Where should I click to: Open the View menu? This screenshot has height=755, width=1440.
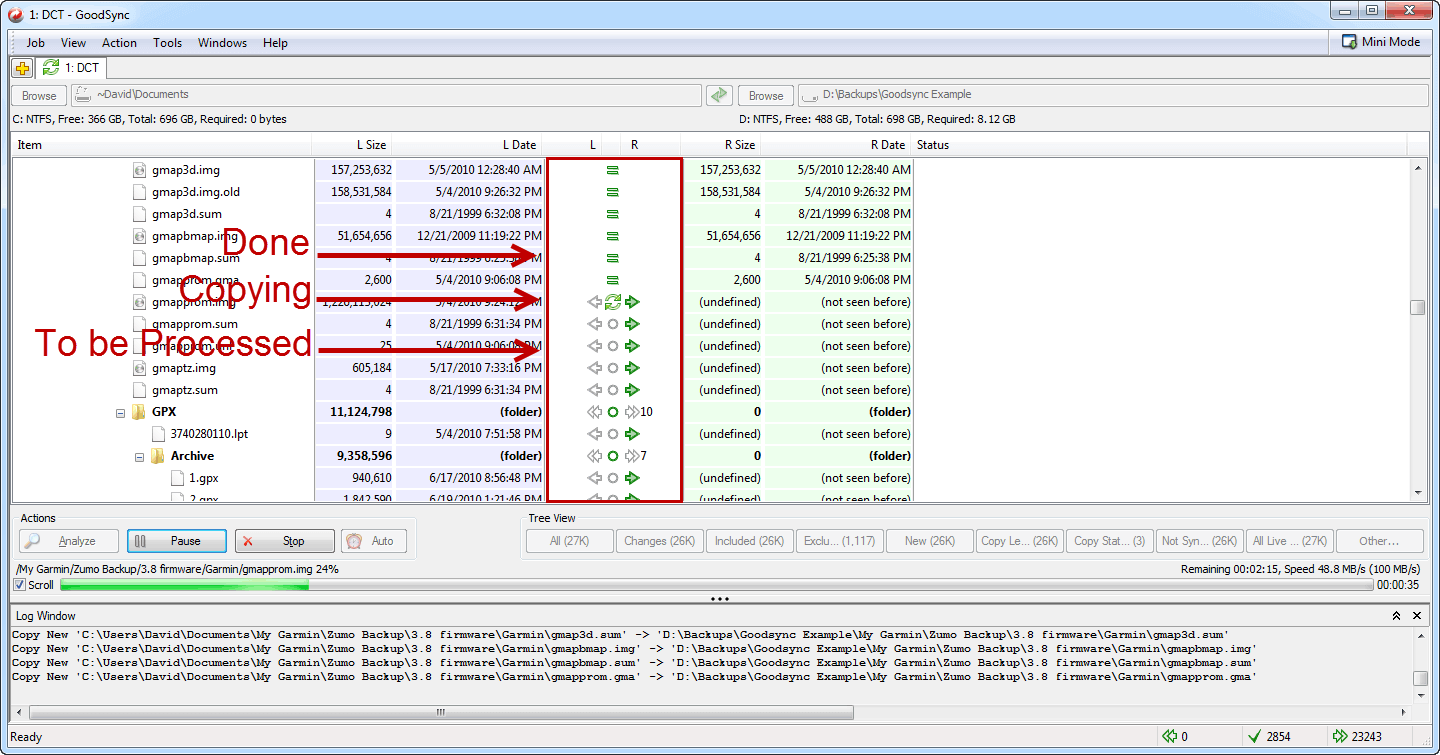point(73,43)
